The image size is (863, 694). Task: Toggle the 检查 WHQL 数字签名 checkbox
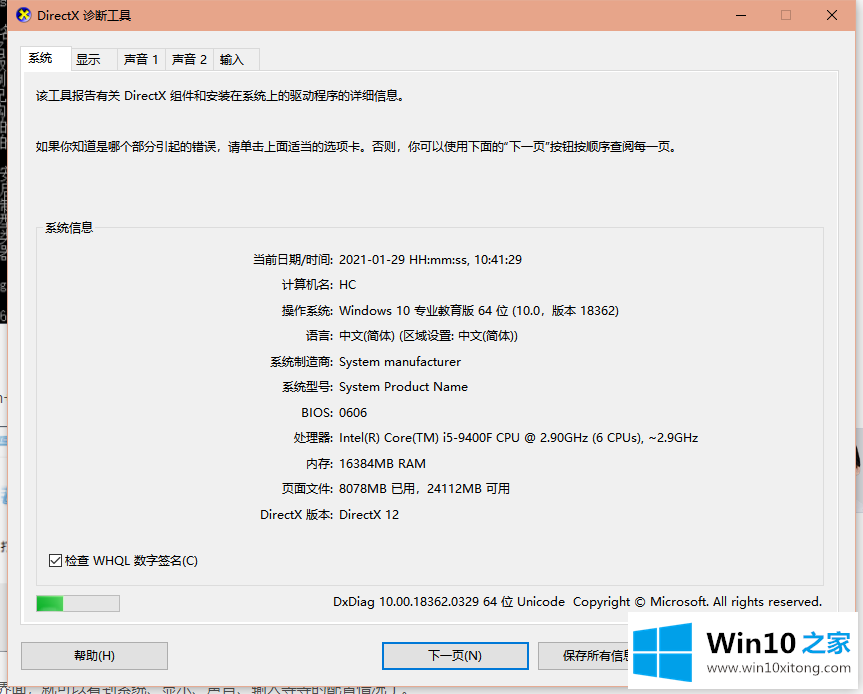[55, 560]
